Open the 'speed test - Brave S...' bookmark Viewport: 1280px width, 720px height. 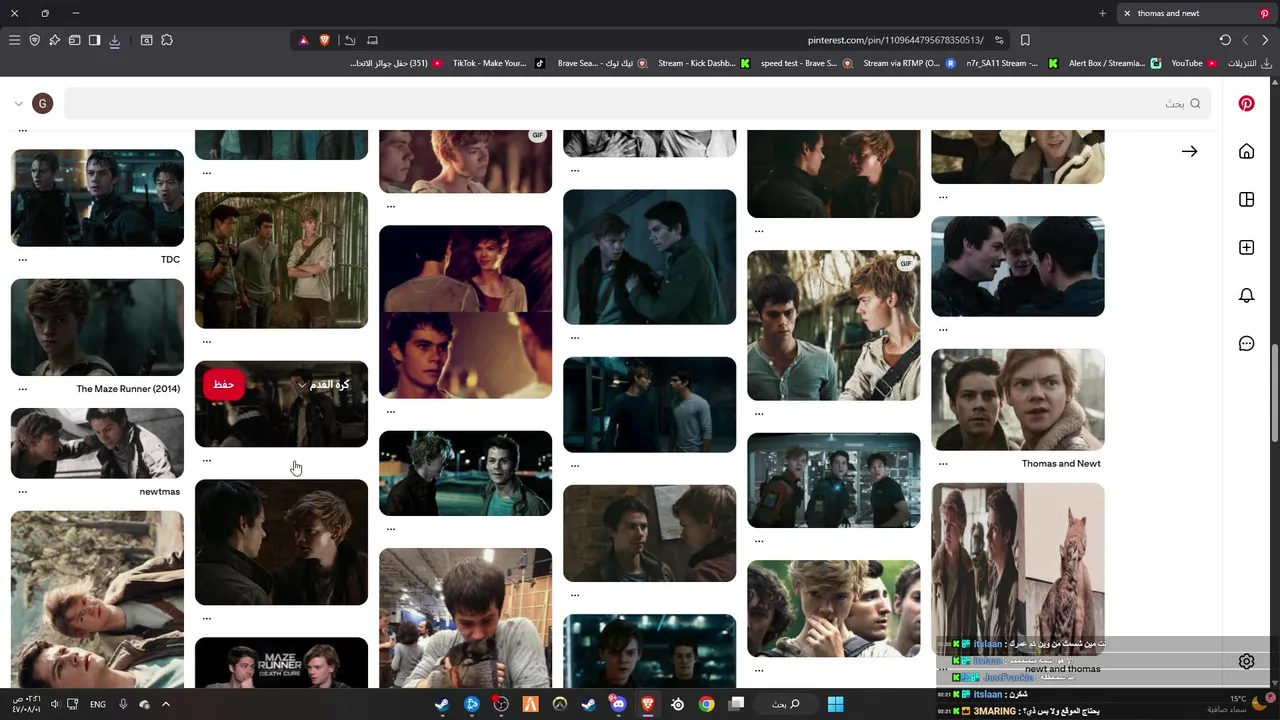(806, 63)
